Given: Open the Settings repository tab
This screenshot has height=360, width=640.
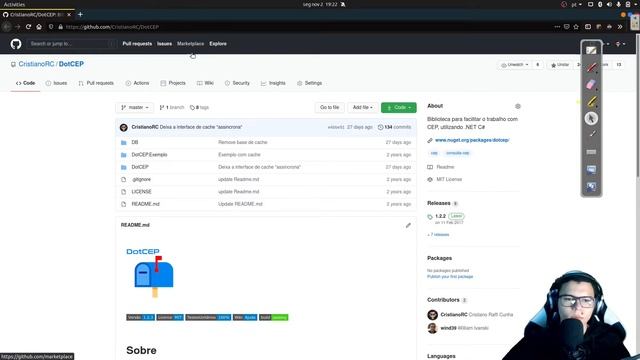Looking at the screenshot, I should coord(309,83).
